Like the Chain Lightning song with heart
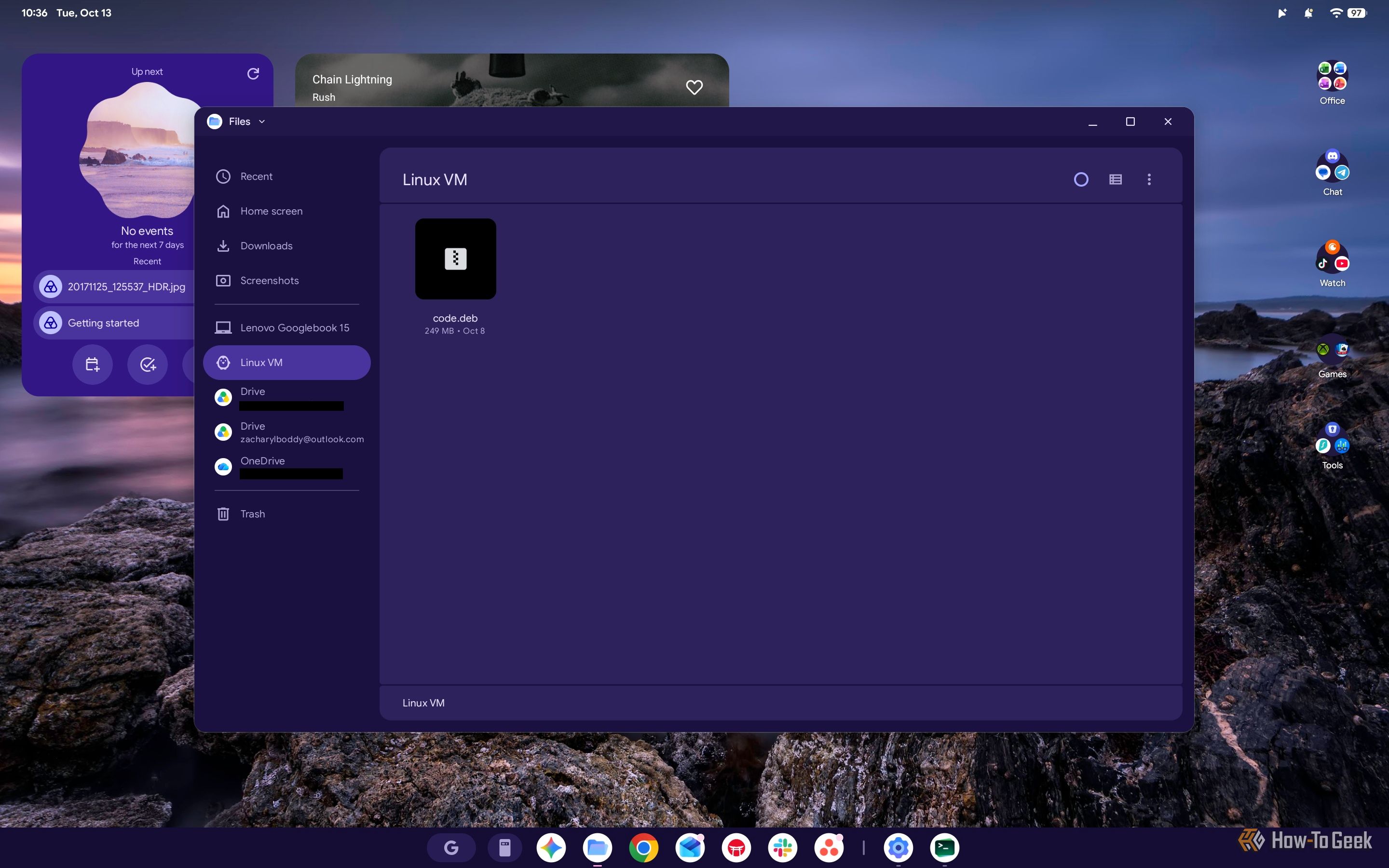The height and width of the screenshot is (868, 1389). coord(694,87)
